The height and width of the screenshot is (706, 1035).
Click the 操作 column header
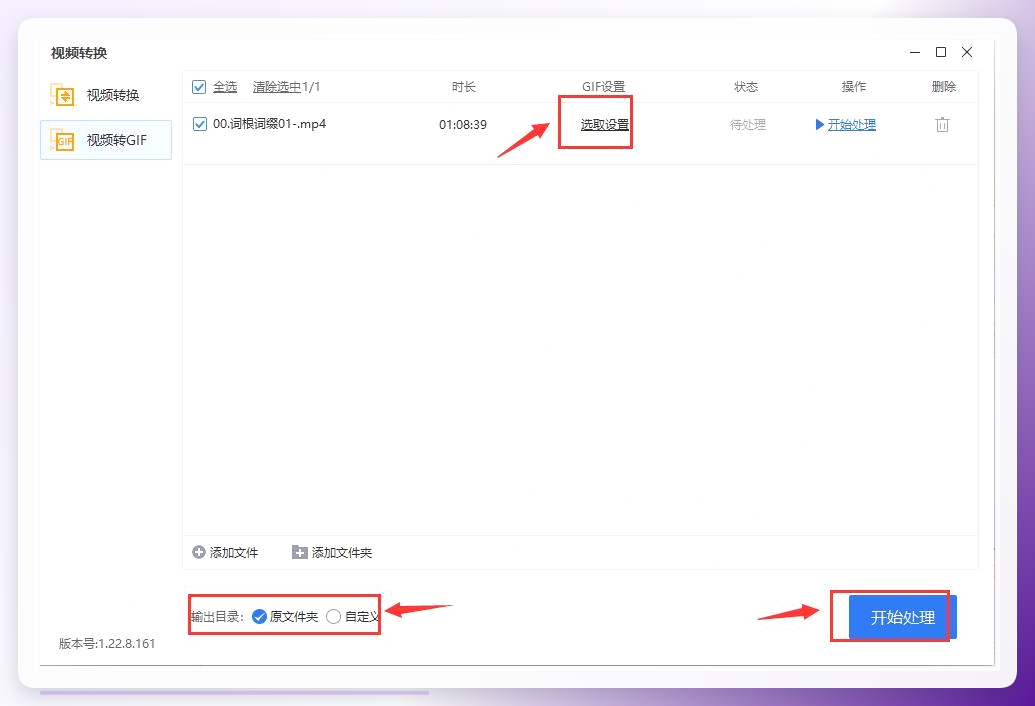pyautogui.click(x=853, y=87)
